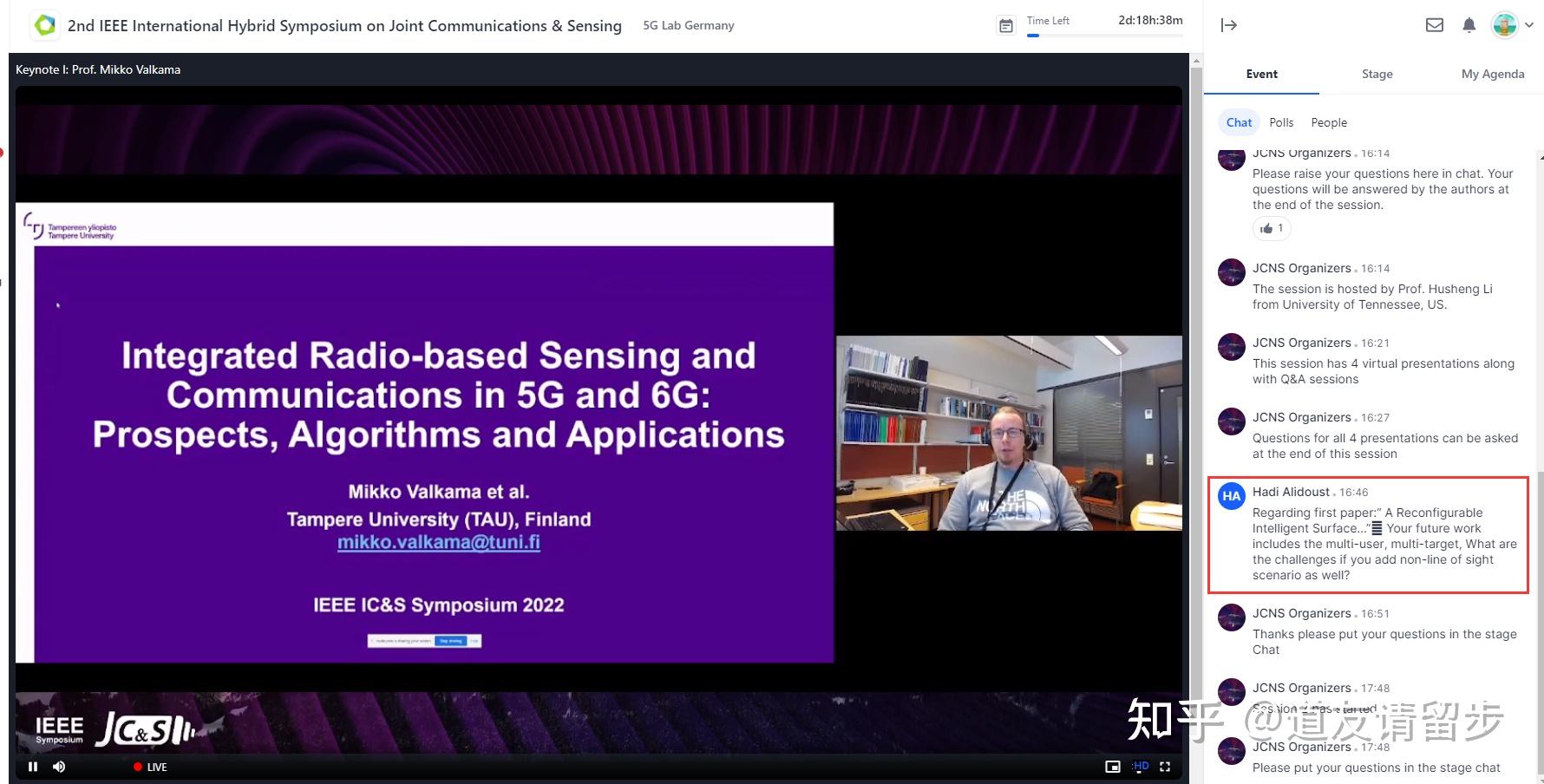Open direct messages via envelope icon
Viewport: 1544px width, 784px height.
pos(1434,25)
